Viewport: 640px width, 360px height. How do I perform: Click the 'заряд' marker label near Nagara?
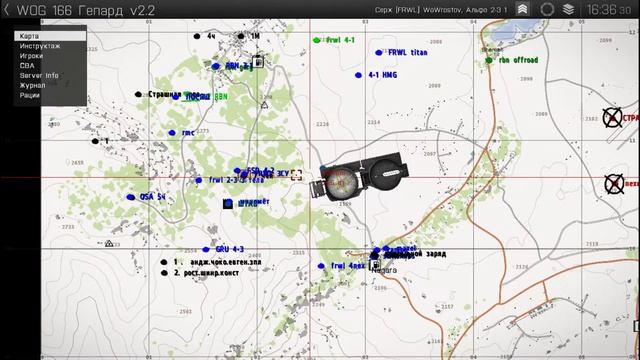click(x=436, y=253)
